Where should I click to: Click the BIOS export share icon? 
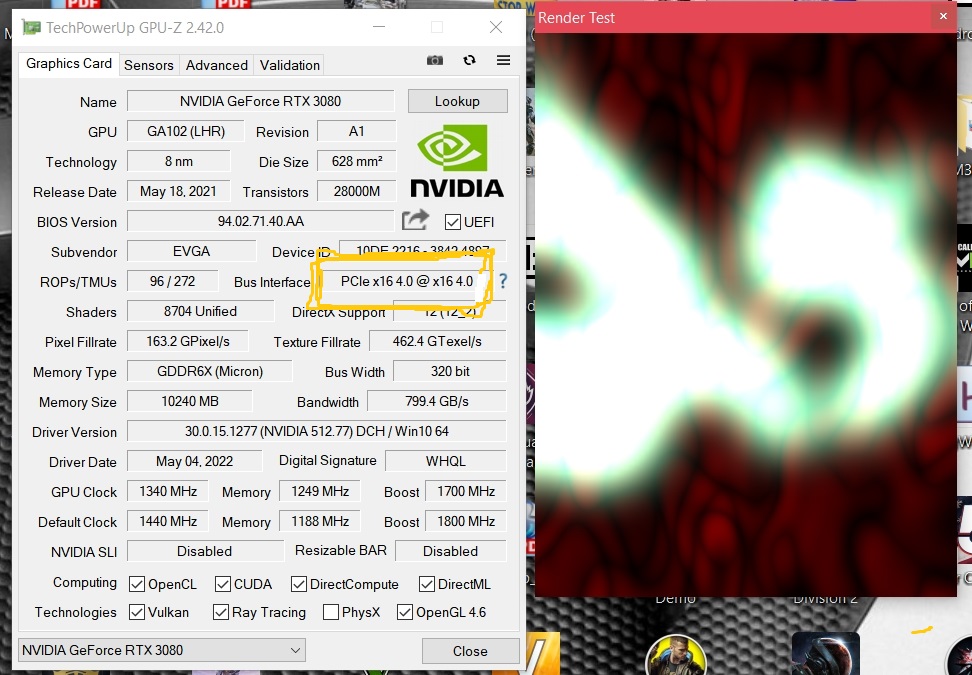tap(415, 220)
